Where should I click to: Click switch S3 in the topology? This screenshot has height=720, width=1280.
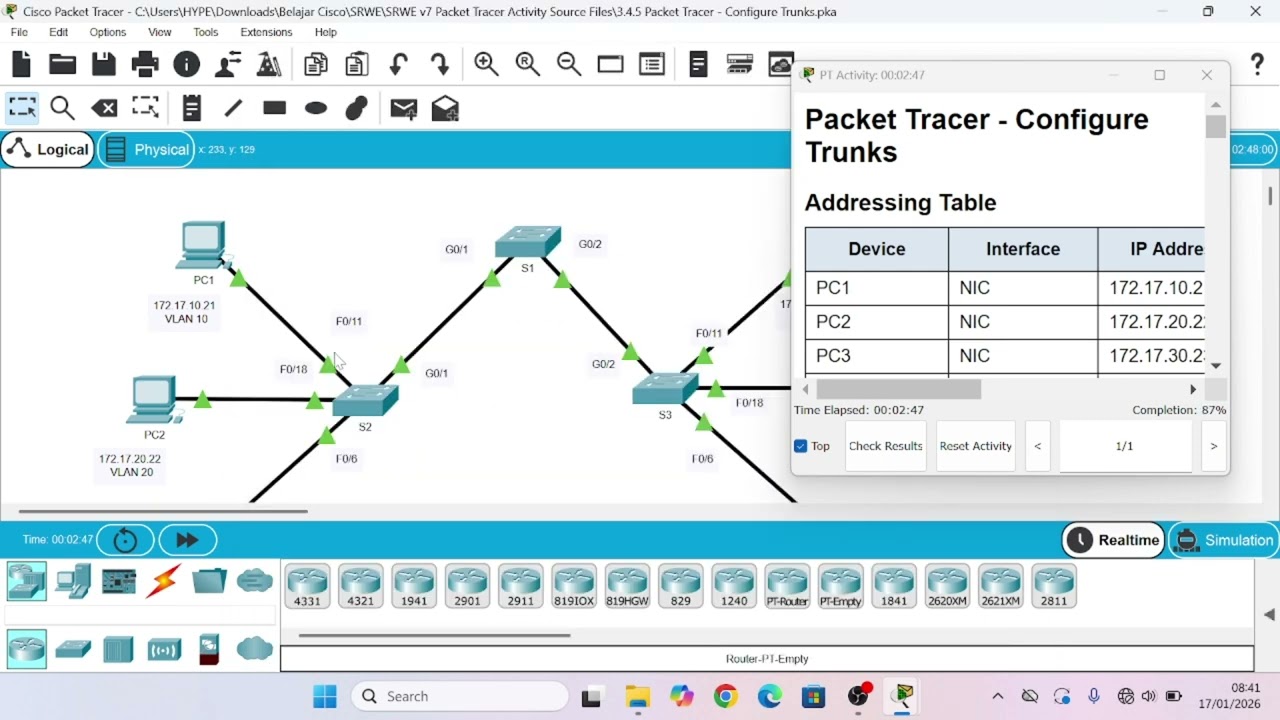[665, 389]
